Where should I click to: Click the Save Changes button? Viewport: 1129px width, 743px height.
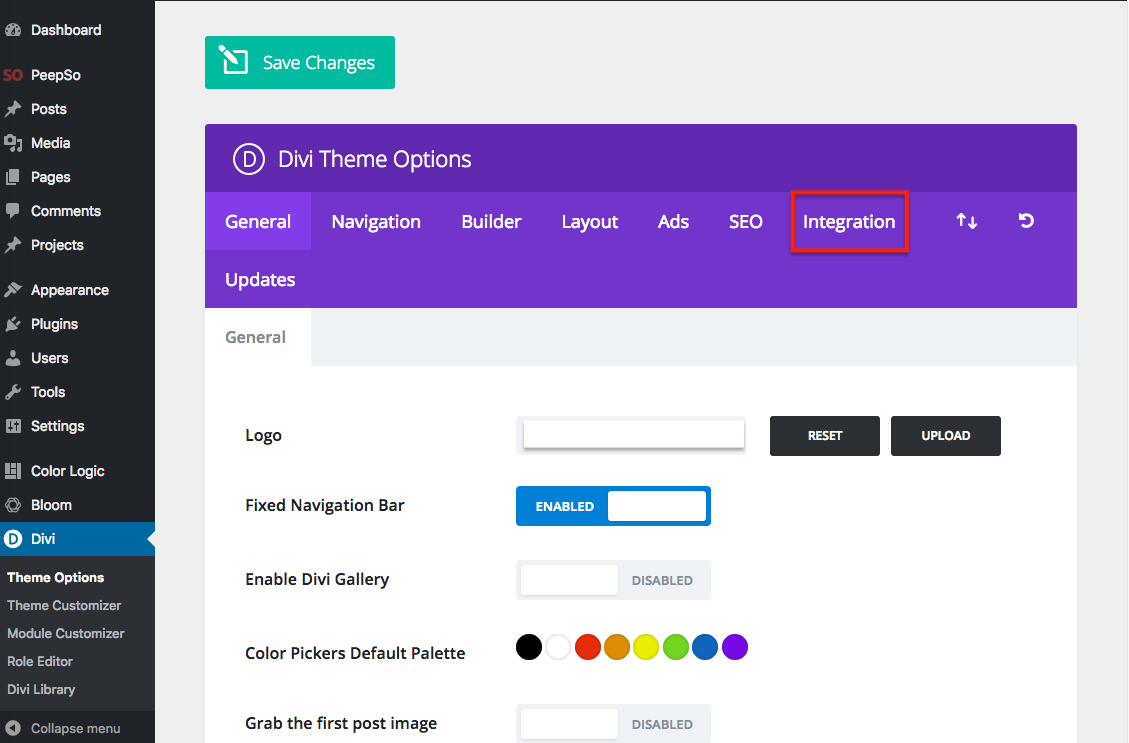coord(300,63)
